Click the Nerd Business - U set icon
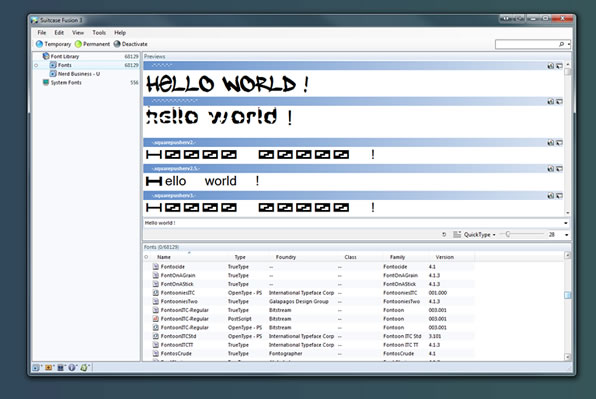The width and height of the screenshot is (596, 399). 53,74
